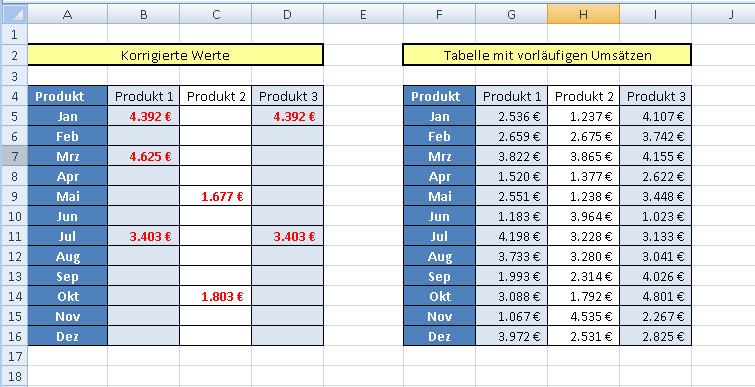Select the '3.822 €' cell

(511, 156)
